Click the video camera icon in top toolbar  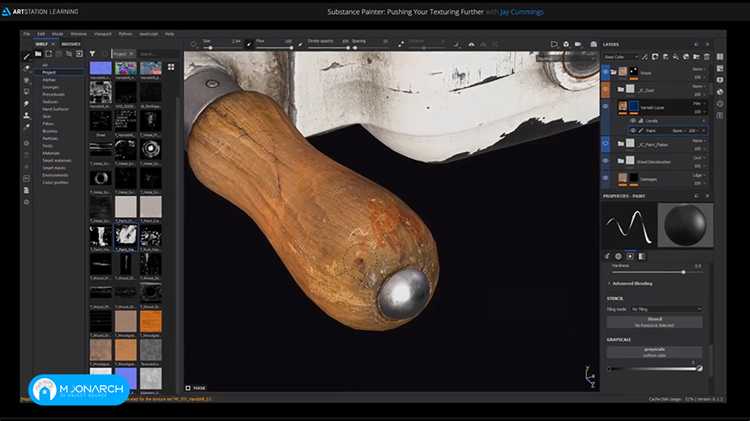pyautogui.click(x=578, y=44)
